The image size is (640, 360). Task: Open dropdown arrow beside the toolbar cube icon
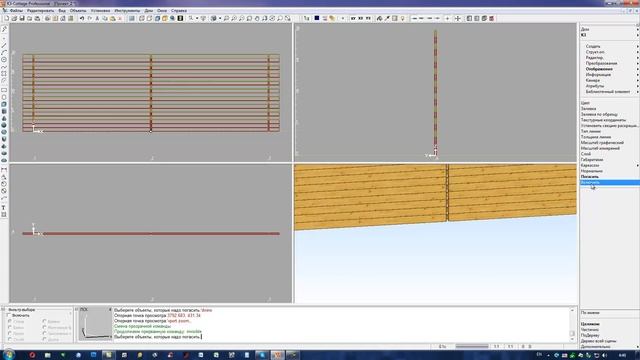(x=220, y=18)
